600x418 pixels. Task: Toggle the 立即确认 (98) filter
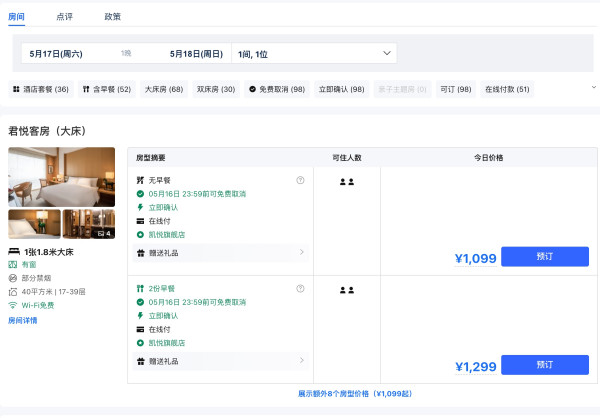click(342, 89)
